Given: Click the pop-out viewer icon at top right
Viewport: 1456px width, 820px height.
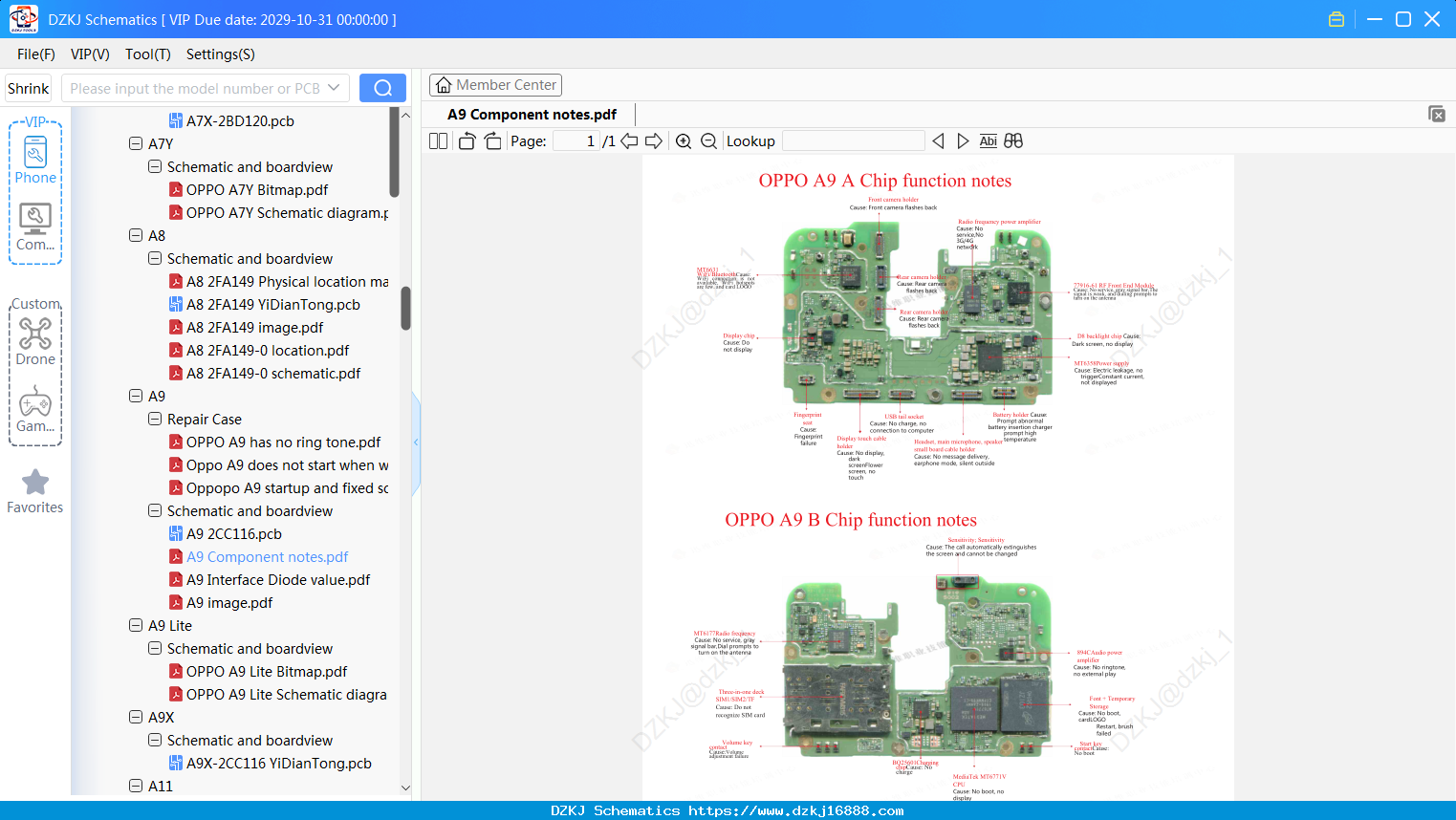Looking at the screenshot, I should click(x=1437, y=114).
